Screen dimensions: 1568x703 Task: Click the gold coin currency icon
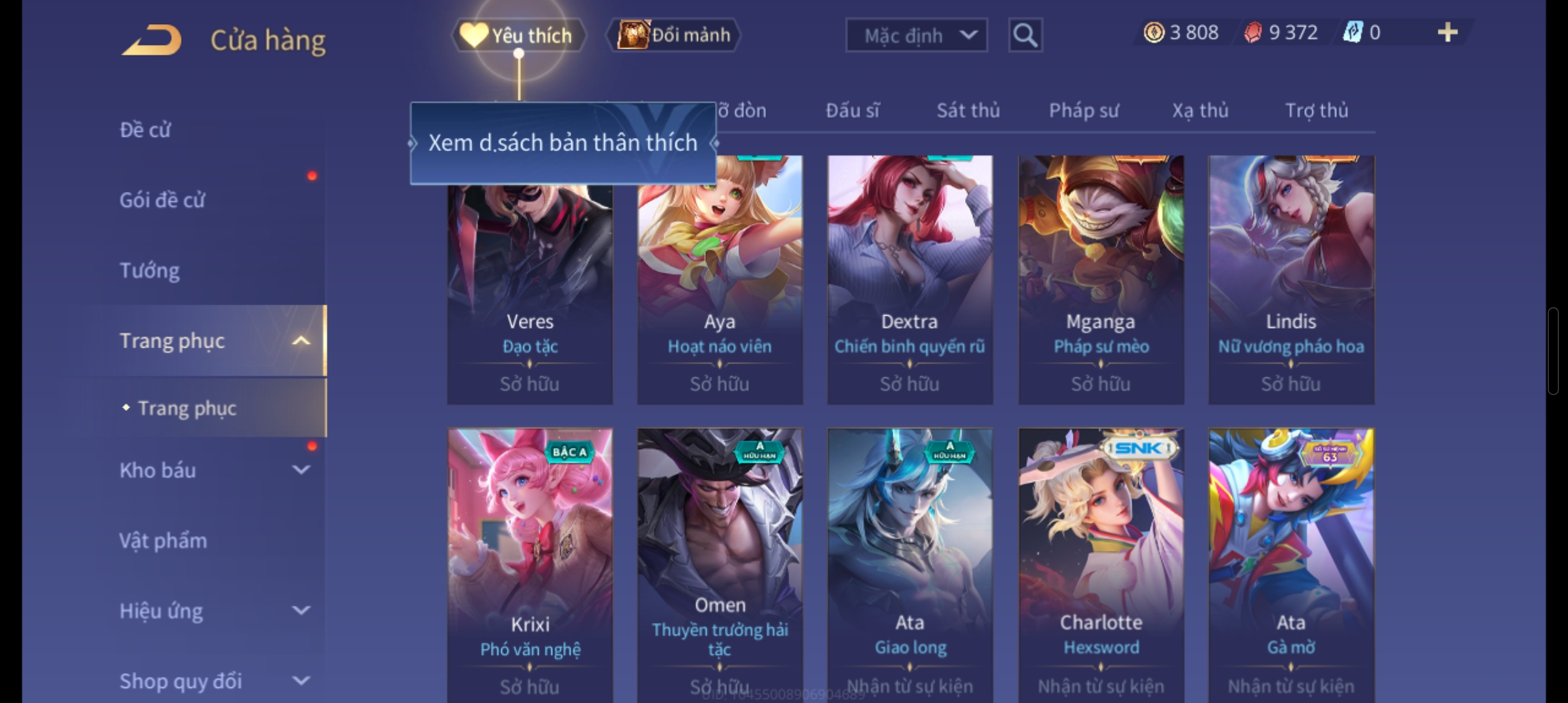click(x=1154, y=33)
